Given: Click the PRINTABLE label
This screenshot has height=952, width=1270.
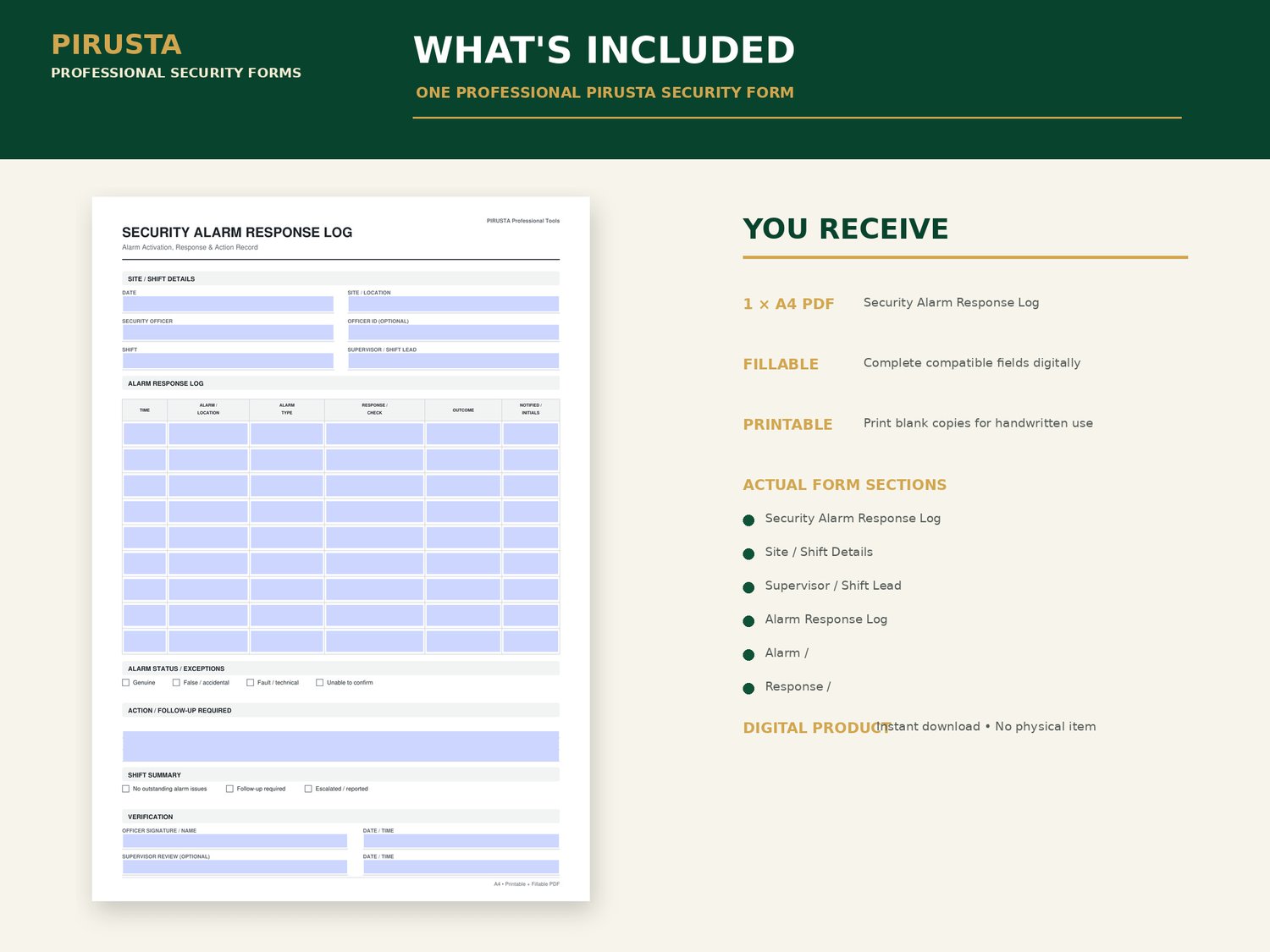Looking at the screenshot, I should pos(788,424).
